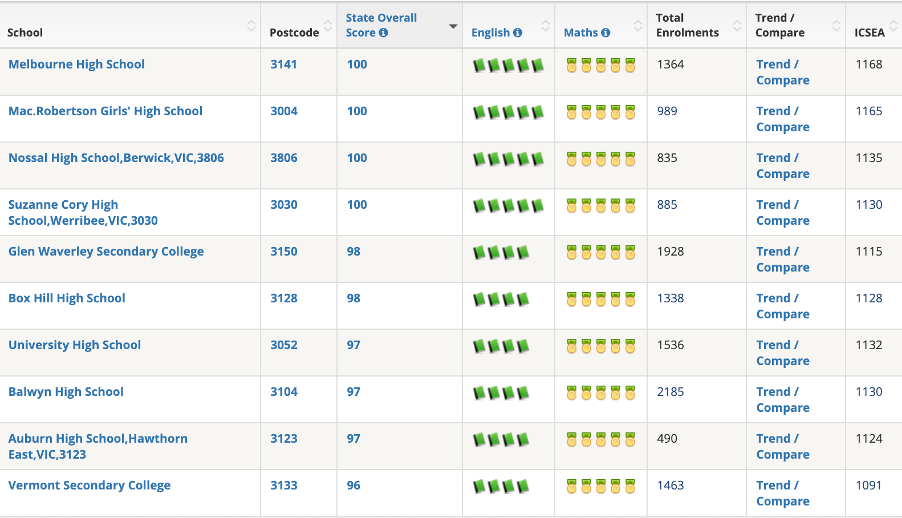
Task: Click postcode 3141 link
Action: pos(284,64)
